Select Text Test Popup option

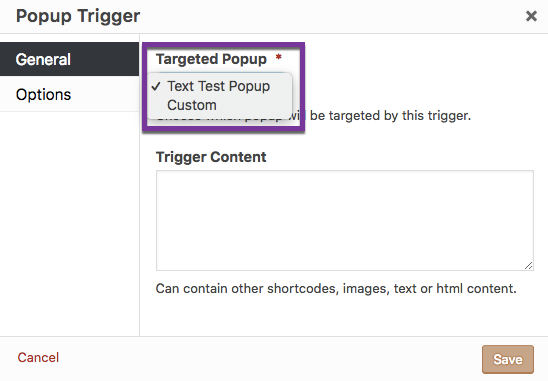click(x=219, y=86)
